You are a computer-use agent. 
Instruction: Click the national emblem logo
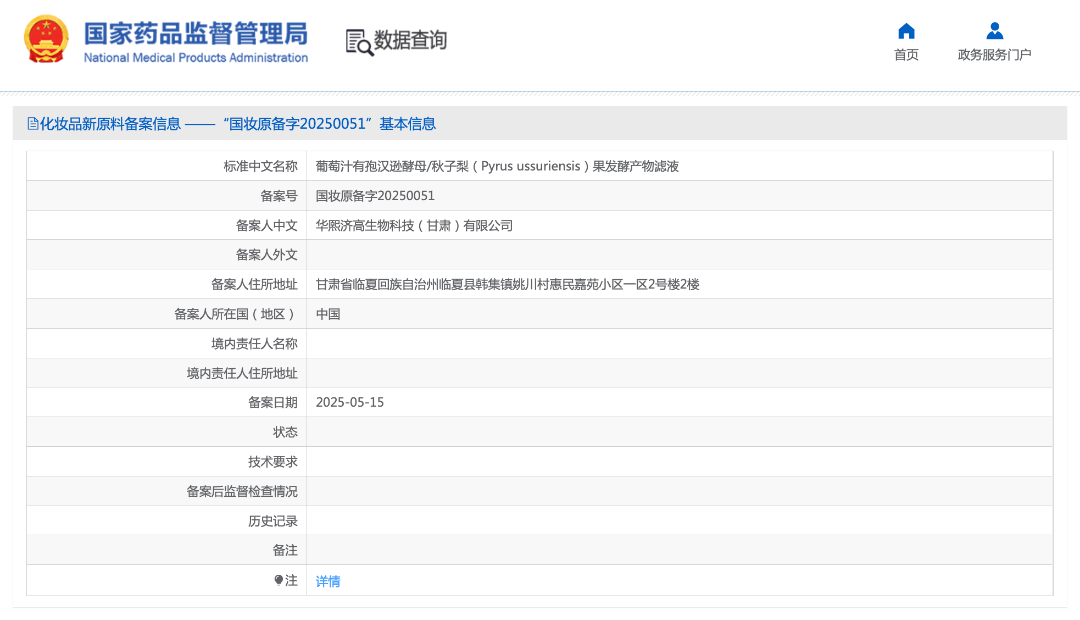coord(46,40)
